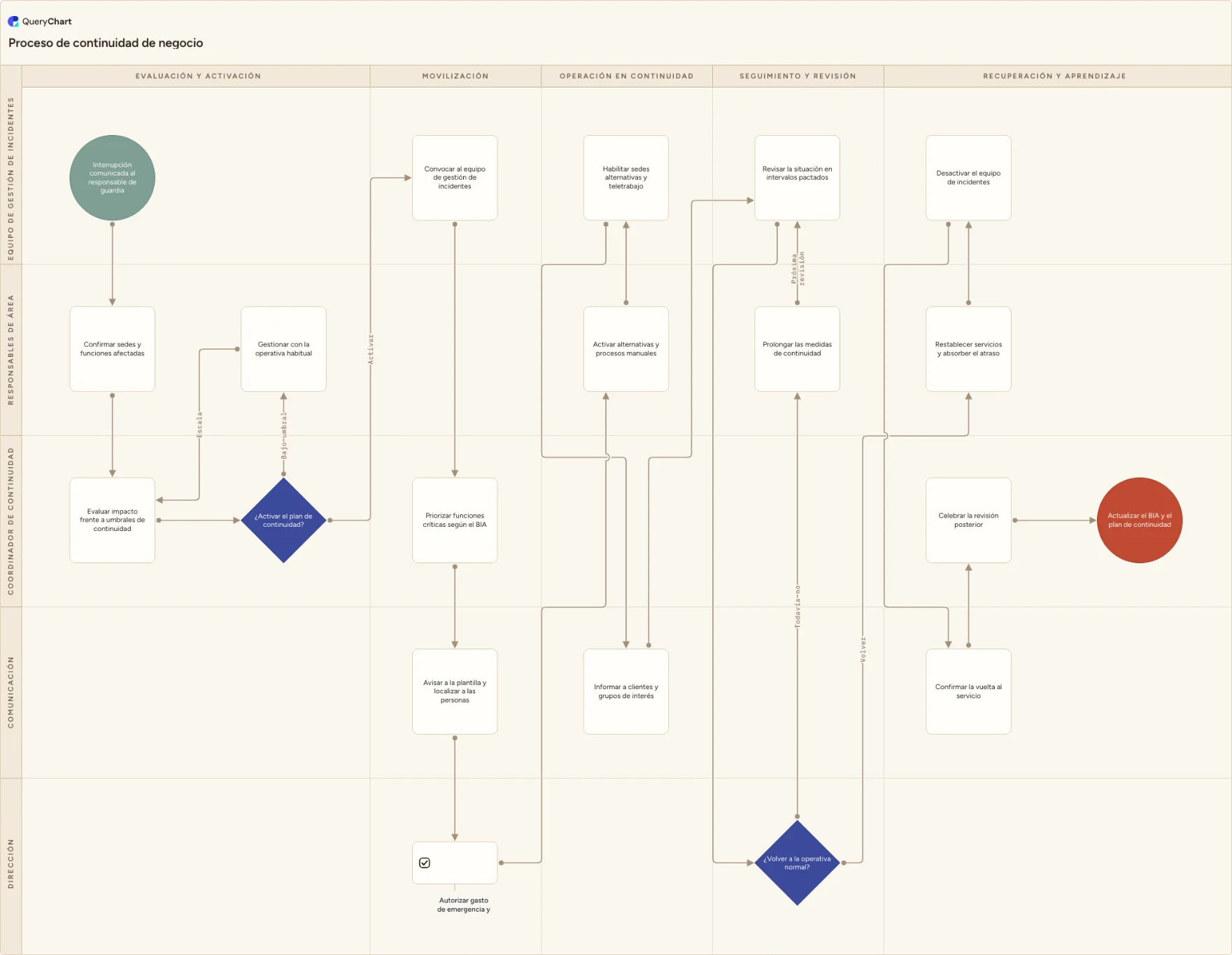This screenshot has width=1232, height=955.
Task: Click the 'Volver' edge label
Action: click(863, 649)
